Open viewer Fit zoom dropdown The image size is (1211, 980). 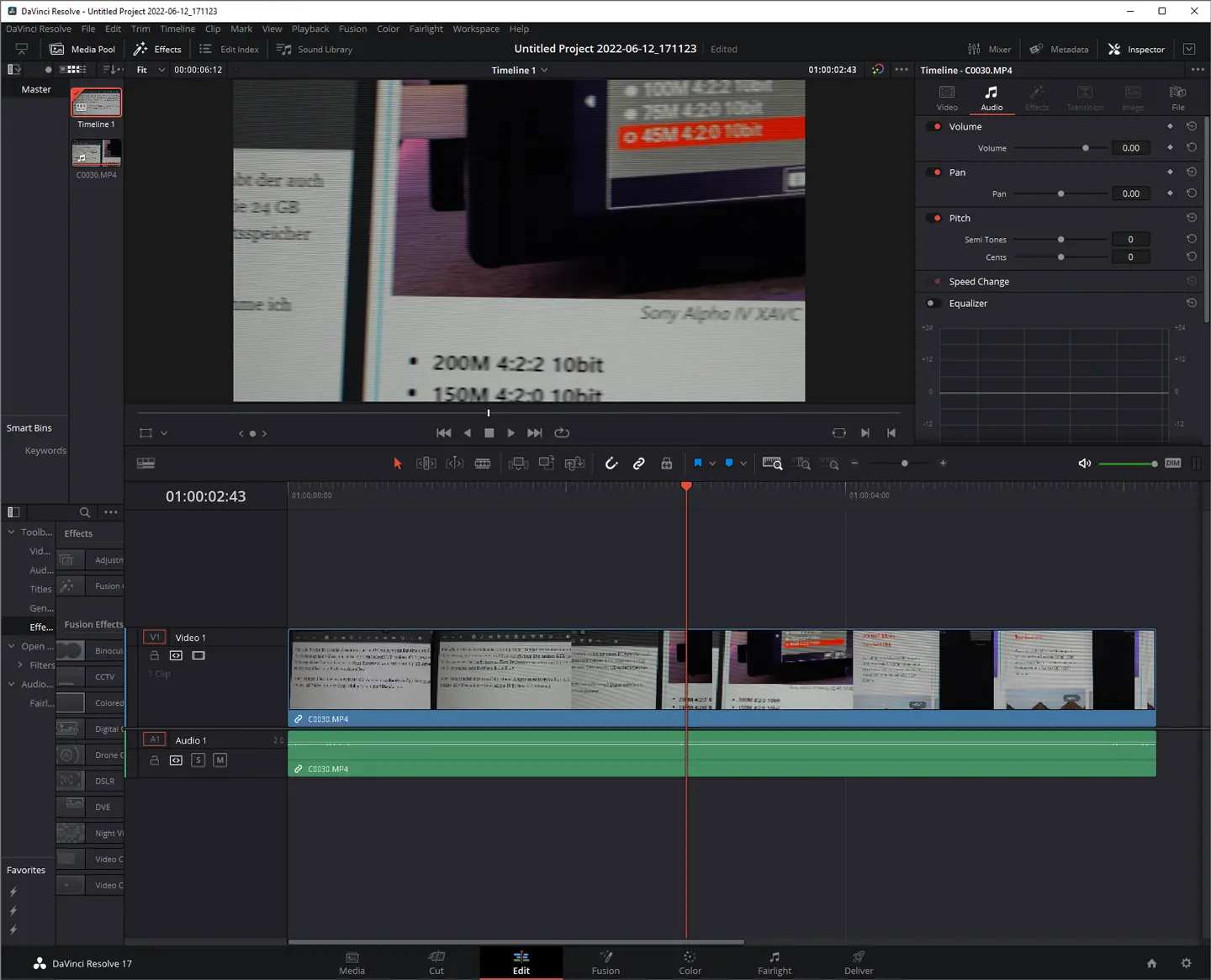[151, 70]
